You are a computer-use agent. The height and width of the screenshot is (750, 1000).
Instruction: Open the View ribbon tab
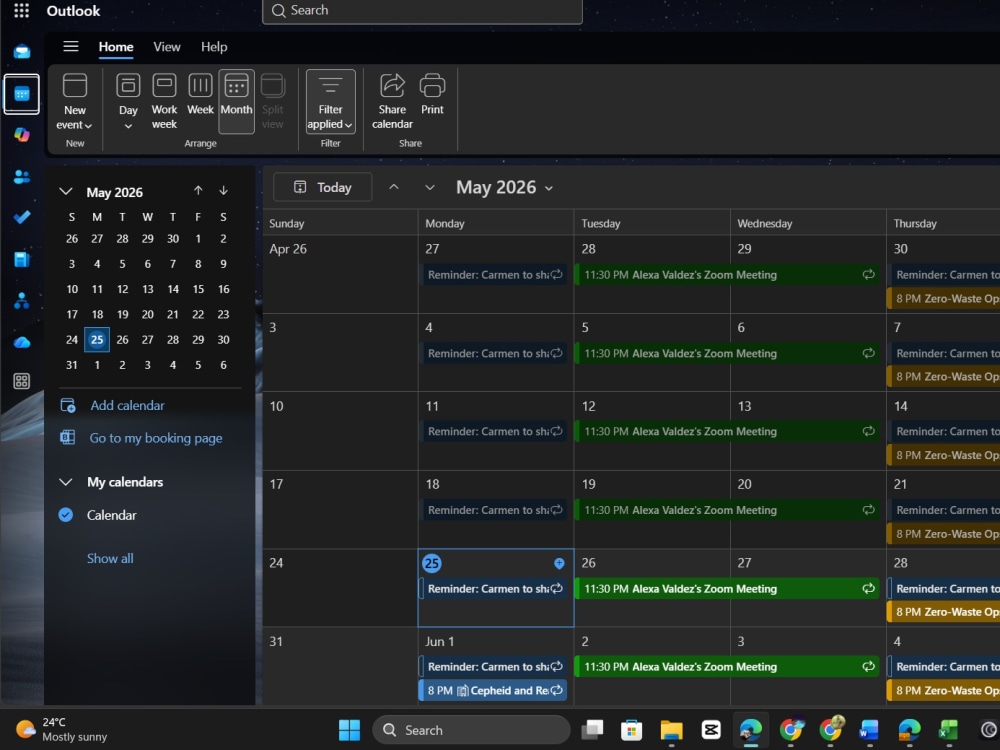pos(166,47)
